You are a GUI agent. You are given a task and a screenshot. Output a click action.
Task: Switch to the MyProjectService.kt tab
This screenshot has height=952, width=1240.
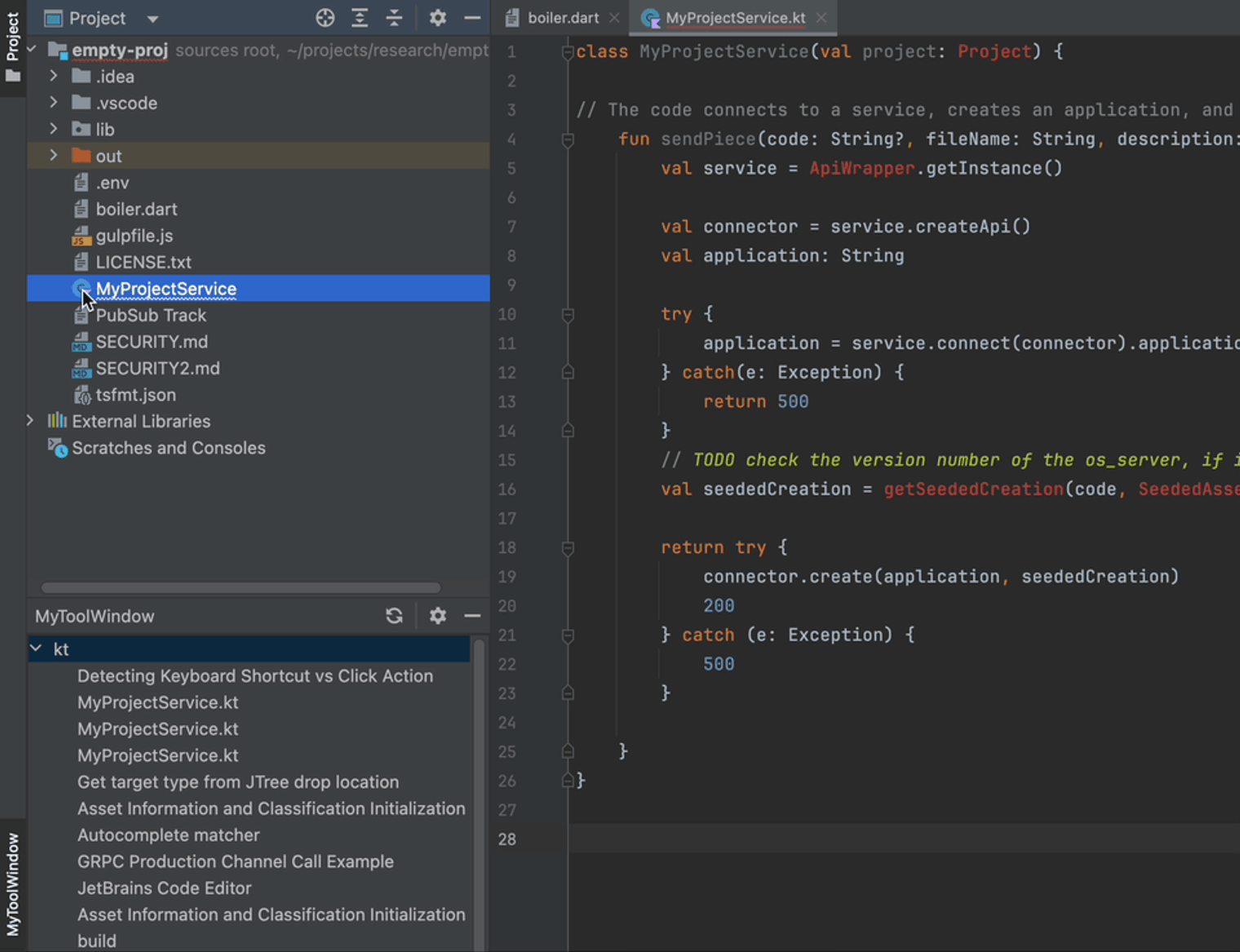coord(735,18)
